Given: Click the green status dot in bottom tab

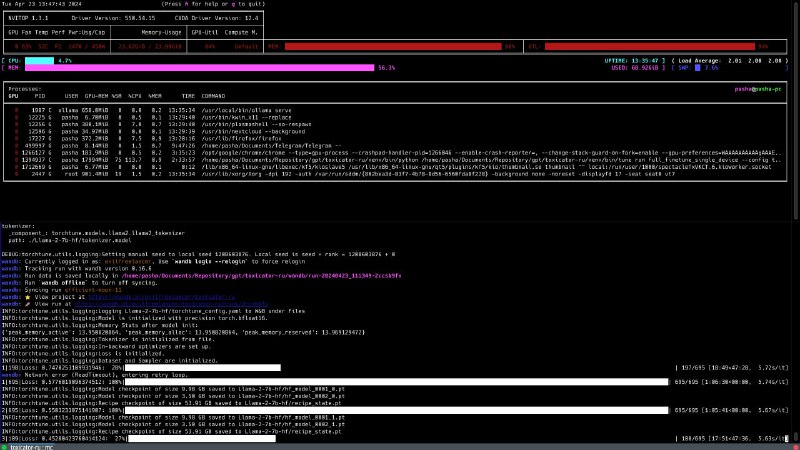Looking at the screenshot, I should click(5, 447).
